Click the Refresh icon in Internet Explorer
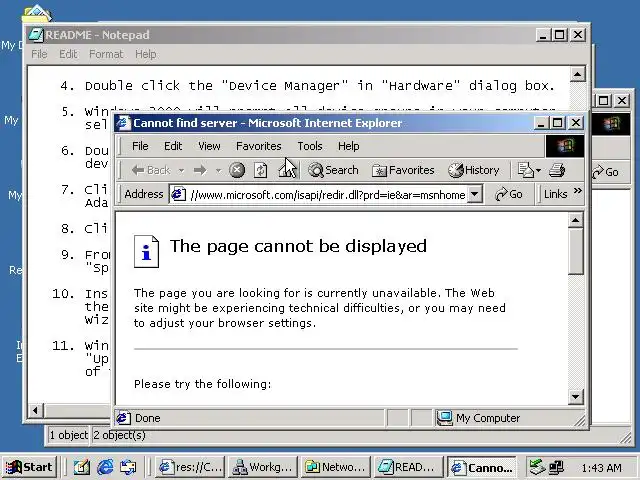This screenshot has width=640, height=480. (260, 170)
